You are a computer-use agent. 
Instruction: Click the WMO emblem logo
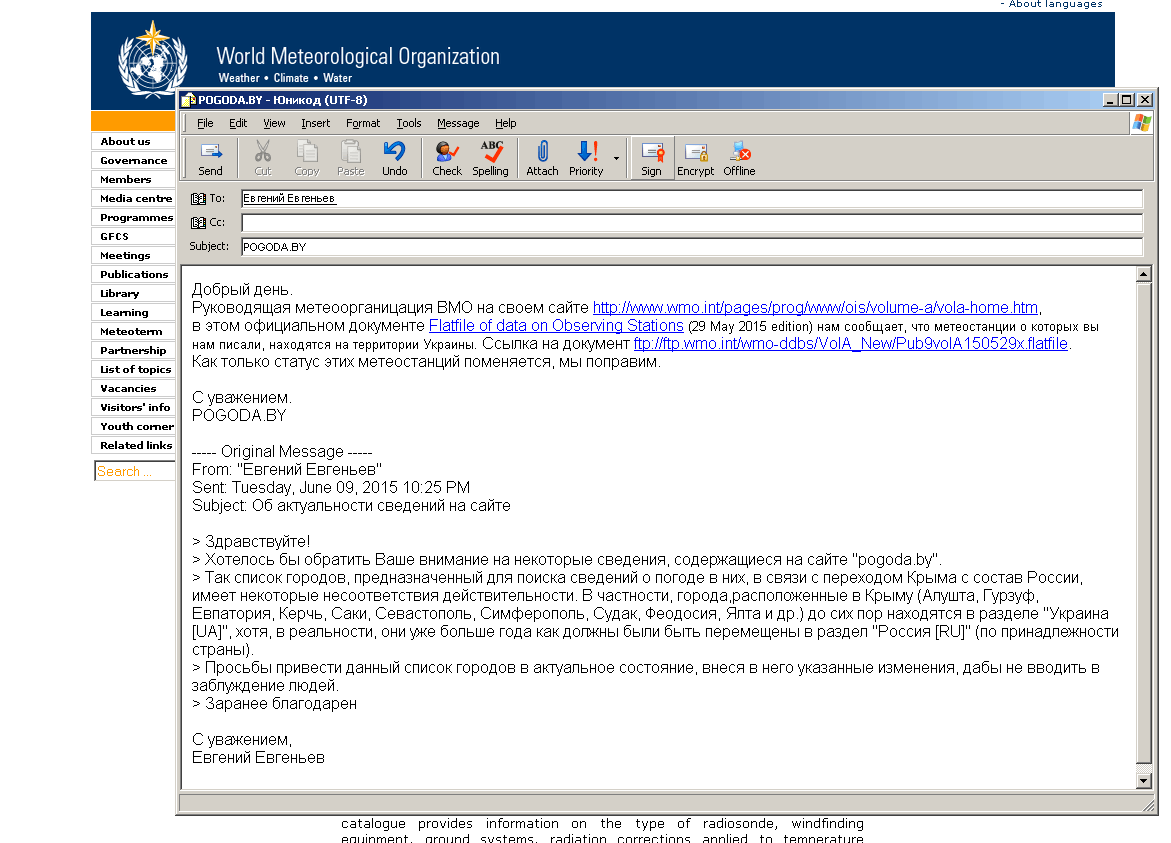click(152, 60)
